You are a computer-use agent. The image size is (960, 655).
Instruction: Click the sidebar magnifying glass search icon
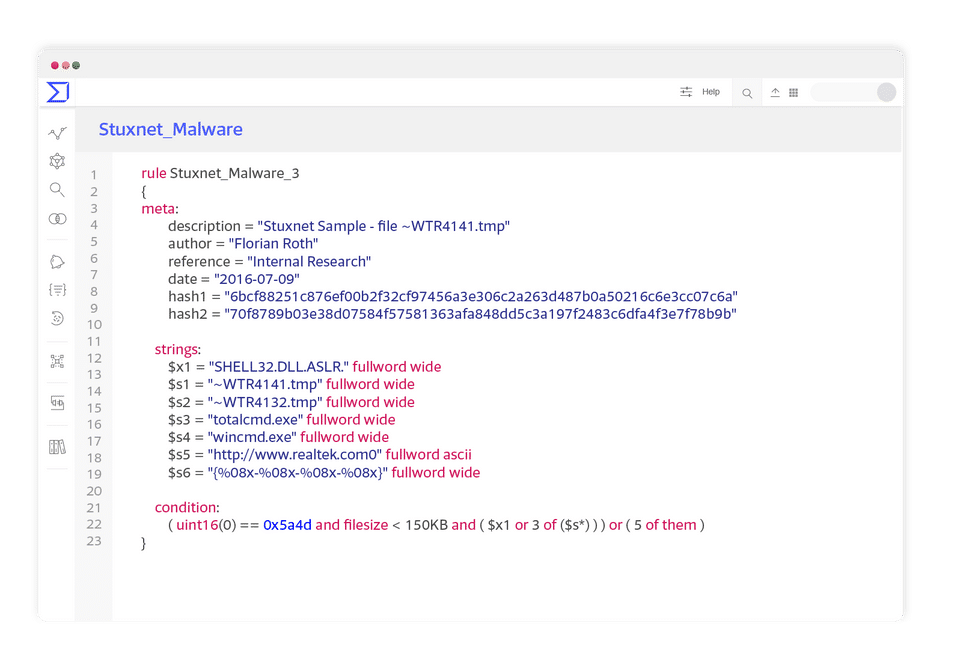(x=57, y=190)
